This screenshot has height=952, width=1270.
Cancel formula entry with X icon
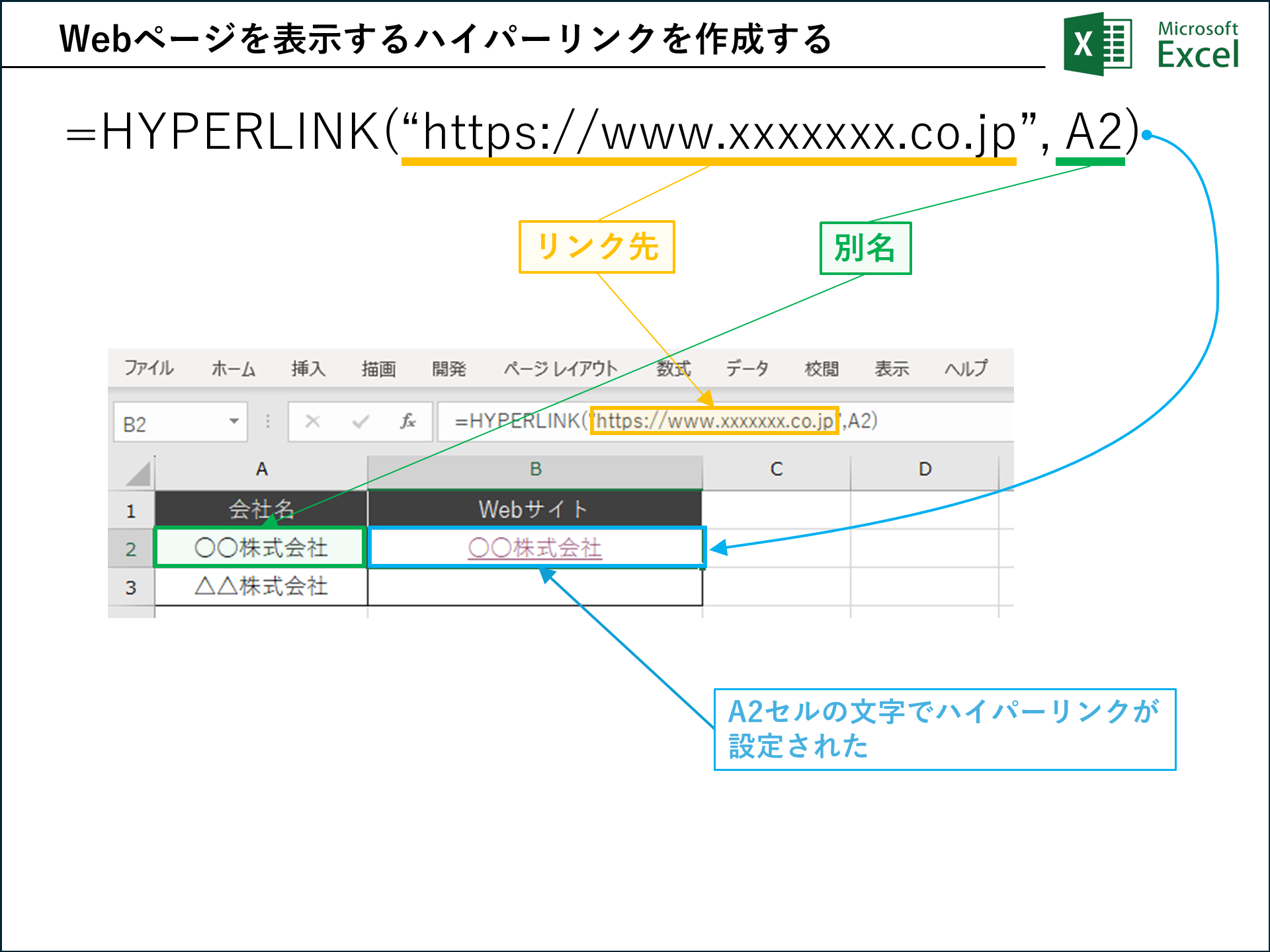pos(313,421)
